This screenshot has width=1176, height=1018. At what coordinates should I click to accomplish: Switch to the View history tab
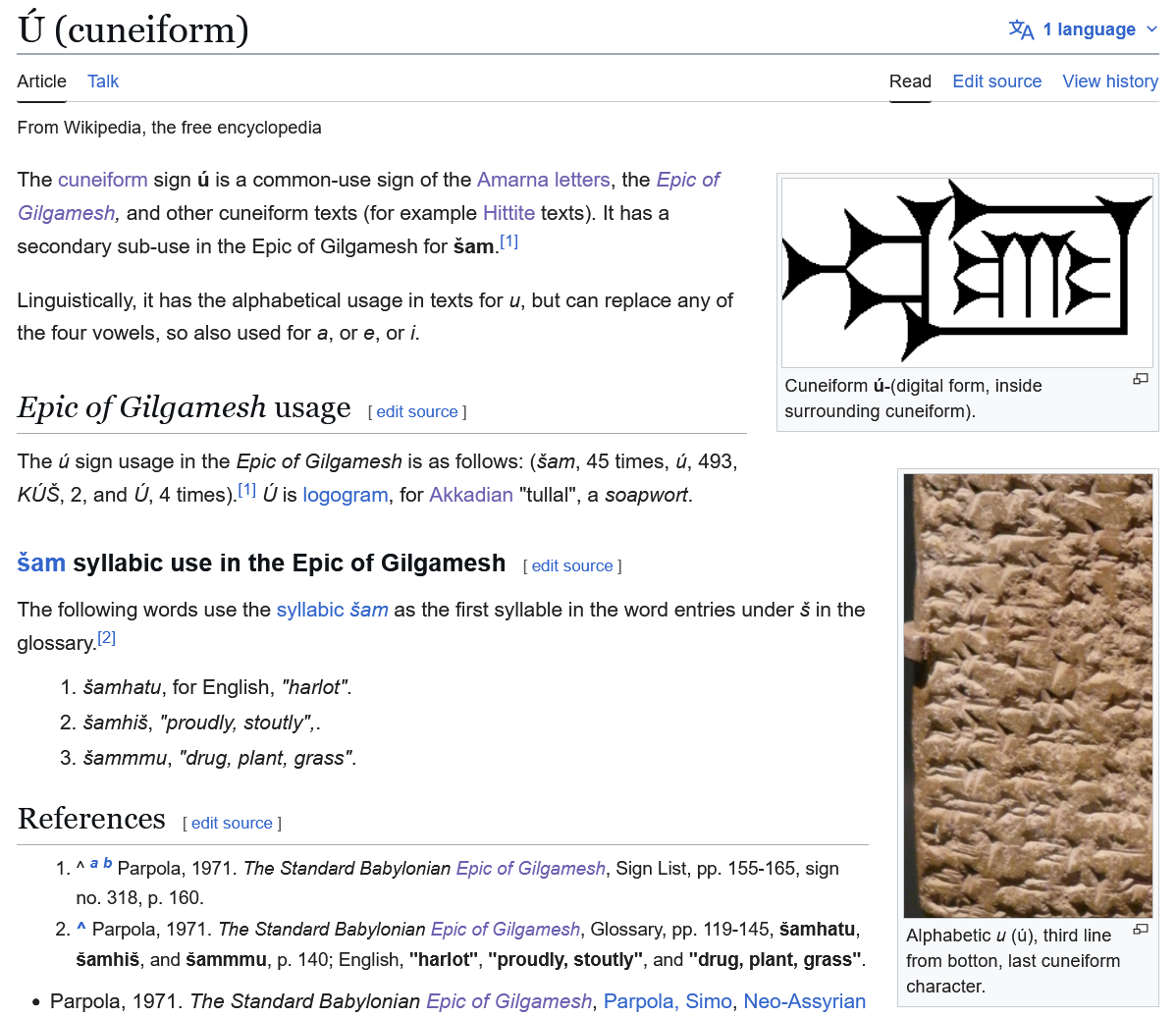click(1109, 81)
